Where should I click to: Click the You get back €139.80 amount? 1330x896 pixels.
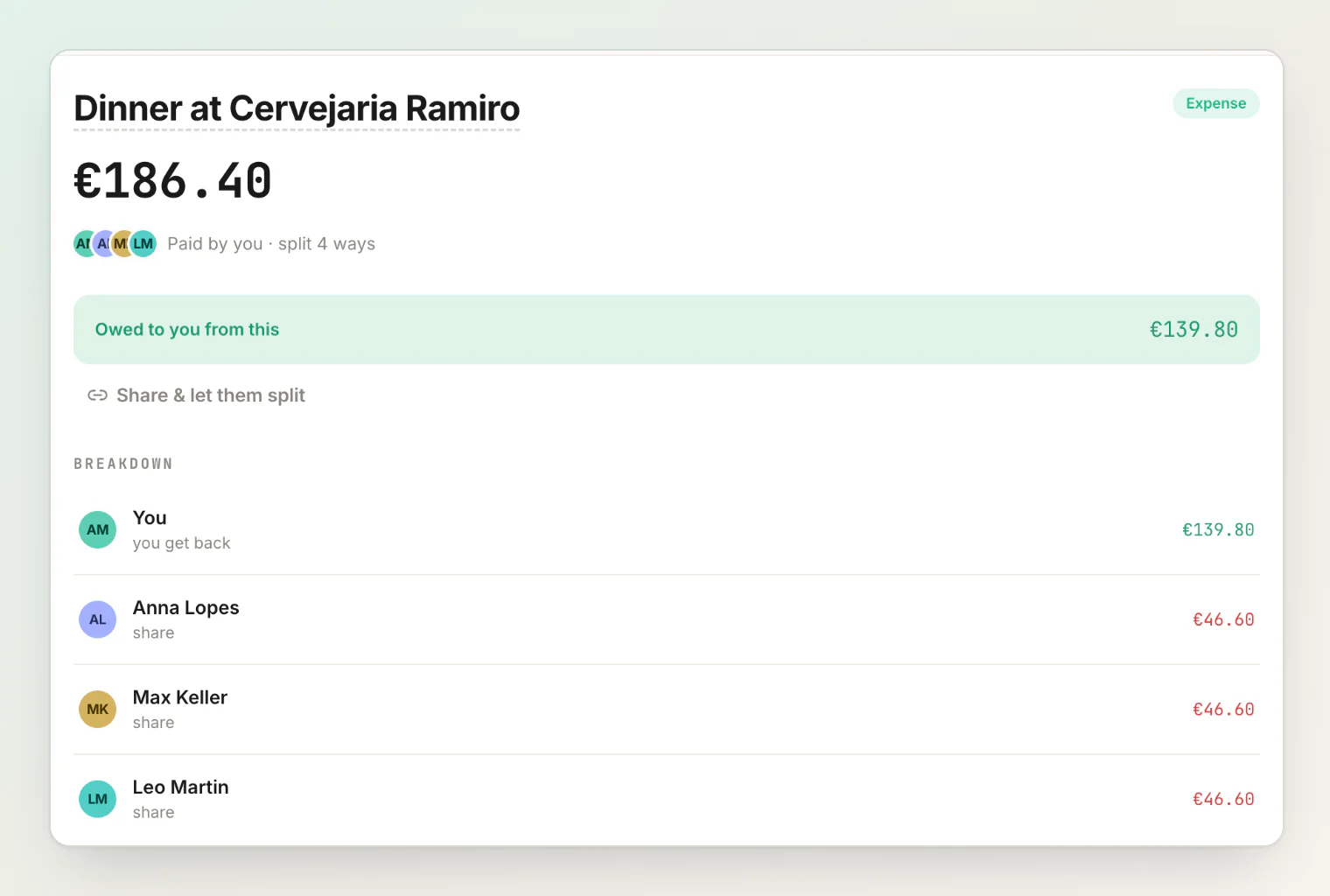pos(1218,529)
